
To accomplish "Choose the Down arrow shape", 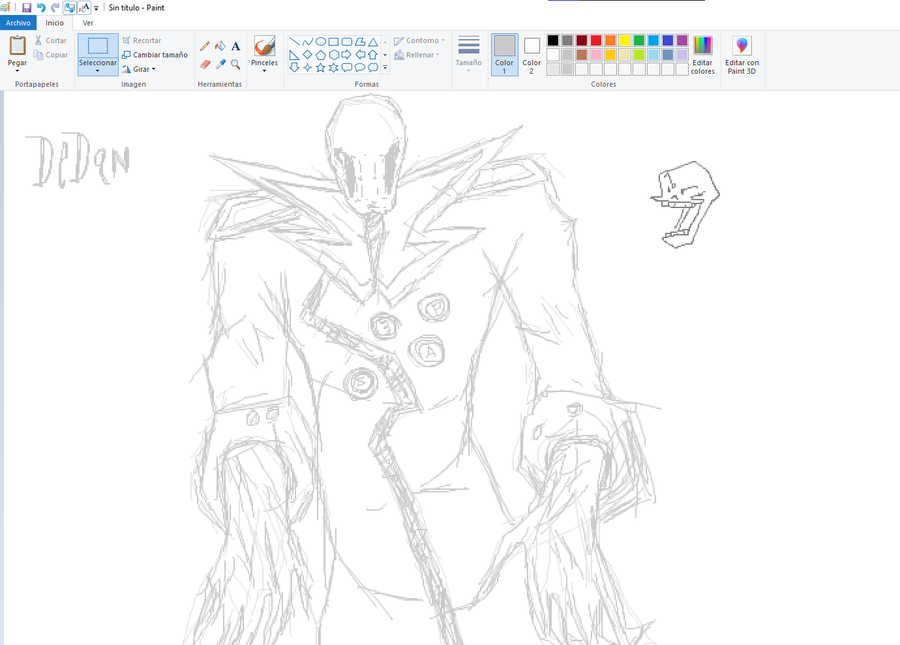I will [294, 68].
